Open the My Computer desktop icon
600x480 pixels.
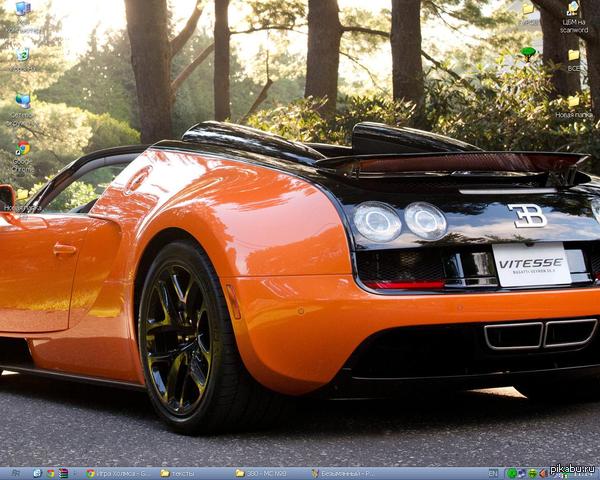click(22, 10)
